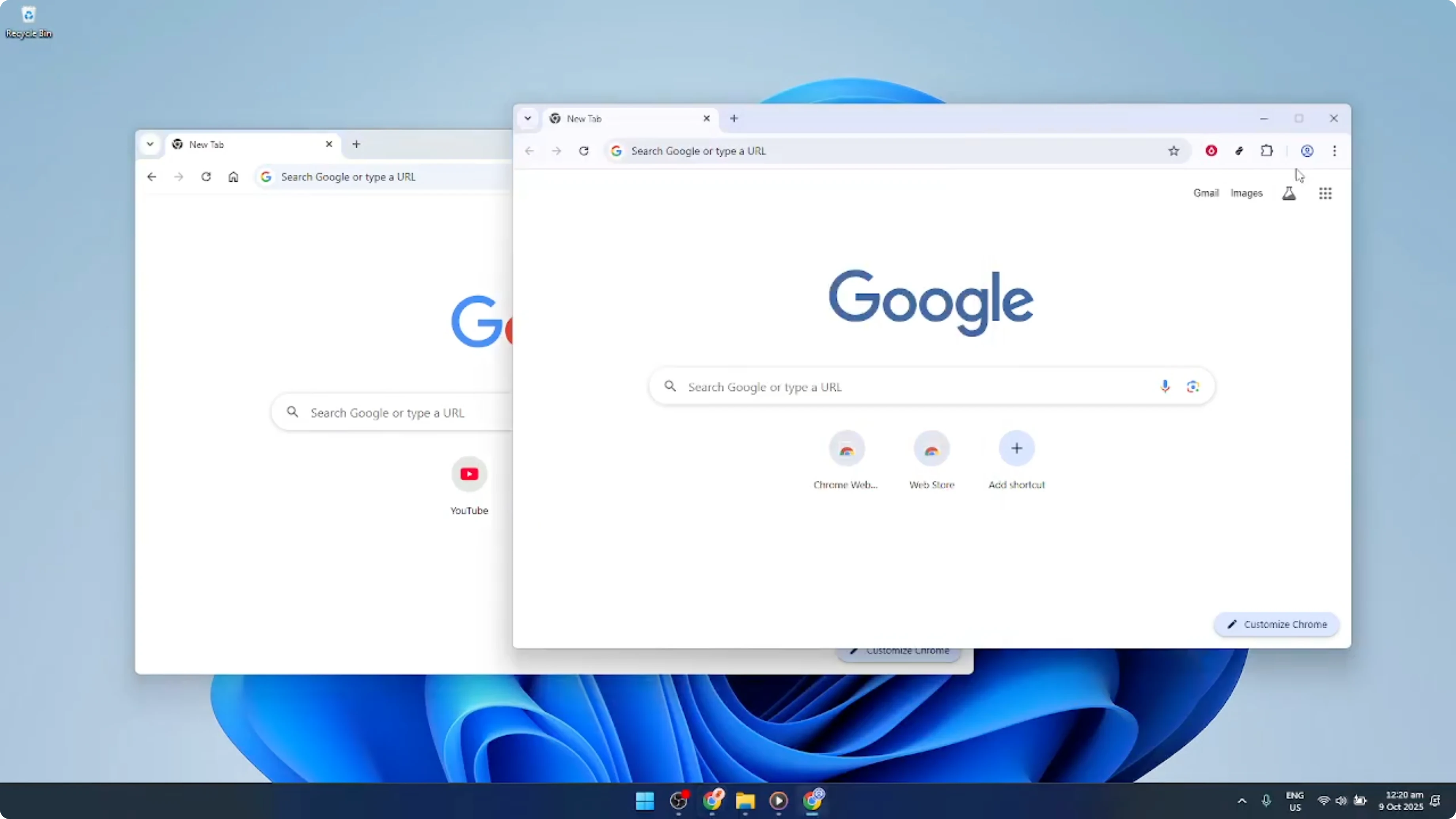Image resolution: width=1456 pixels, height=819 pixels.
Task: Click the red adblock extension icon
Action: tap(1211, 151)
